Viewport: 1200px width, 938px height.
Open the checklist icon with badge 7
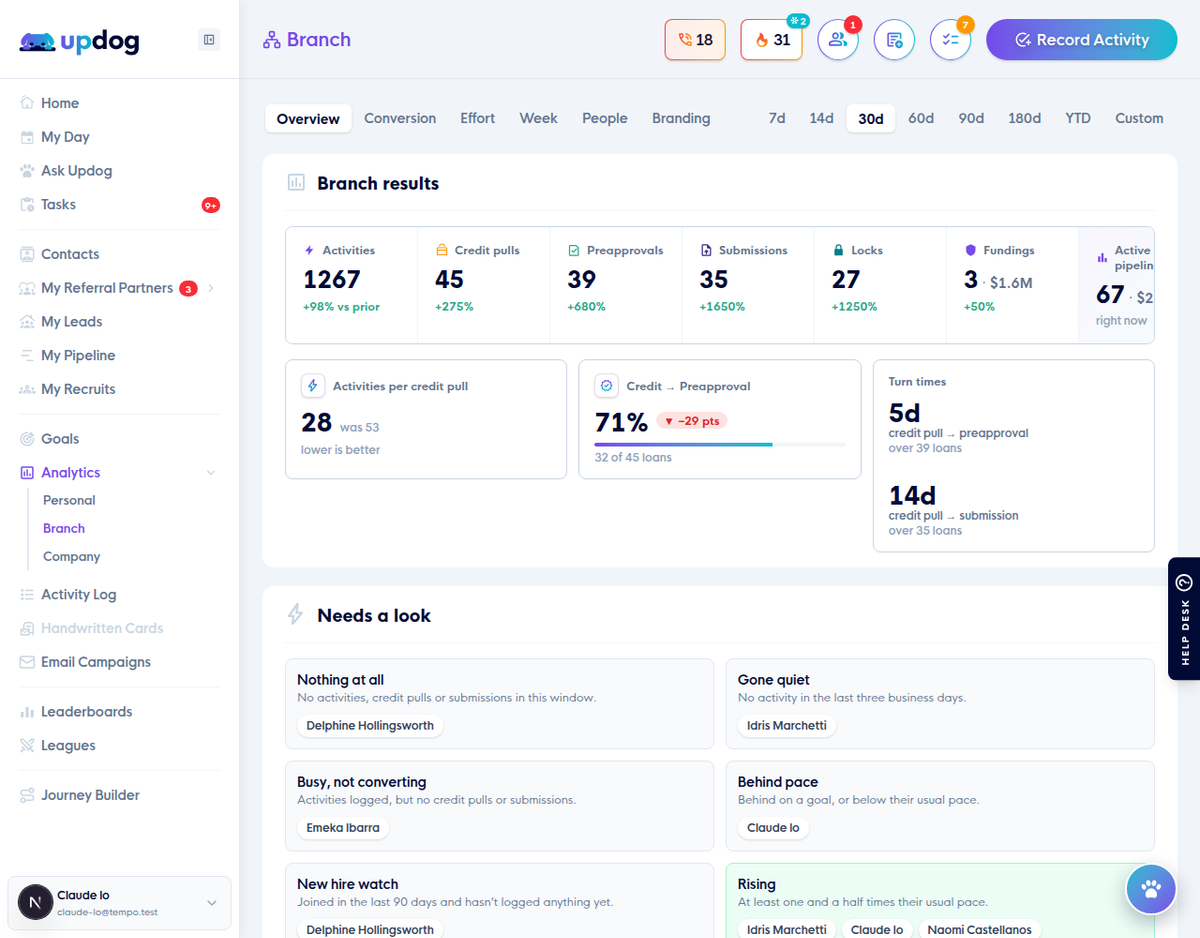[x=950, y=40]
